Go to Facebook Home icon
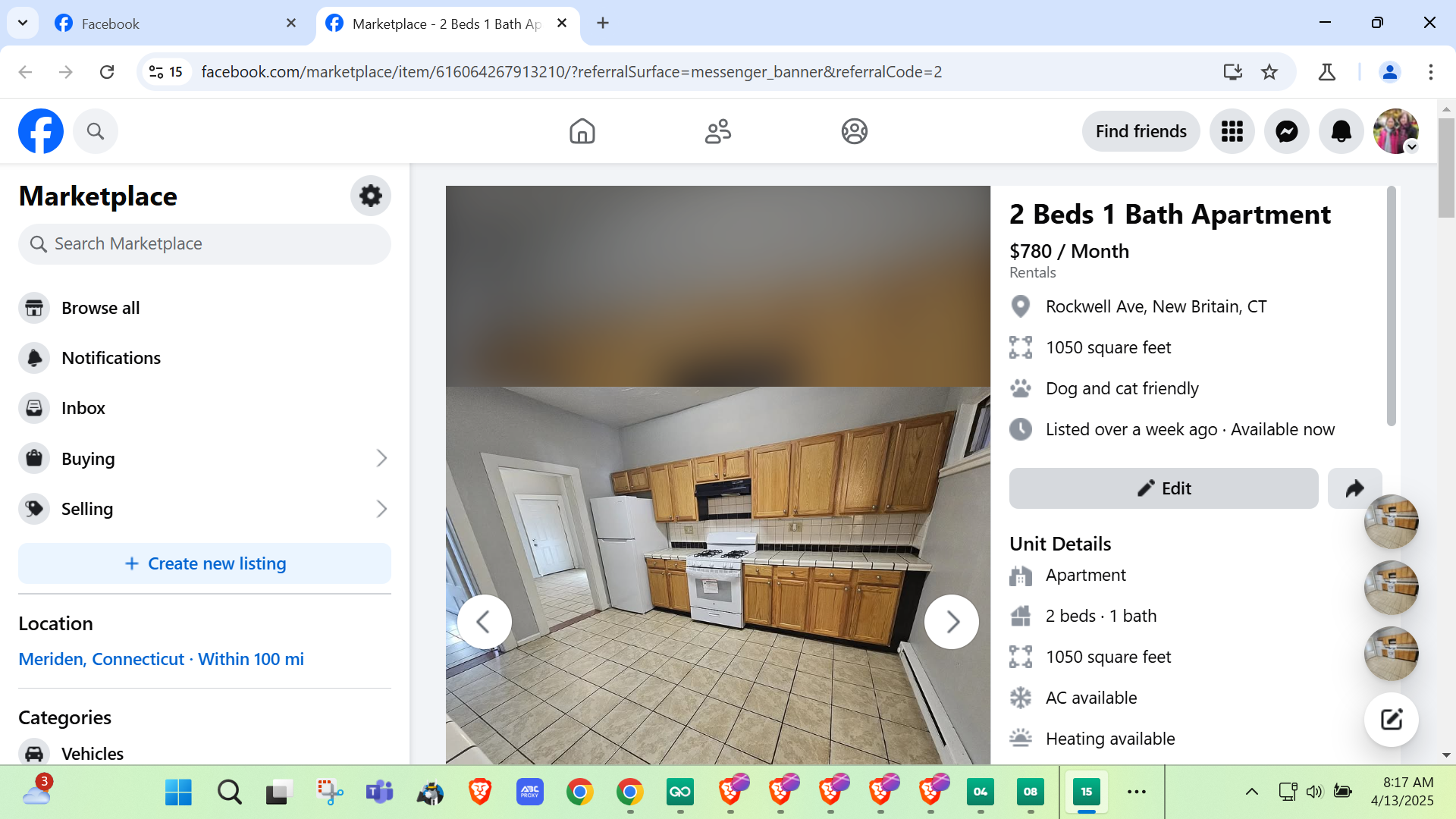This screenshot has width=1456, height=819. tap(582, 131)
